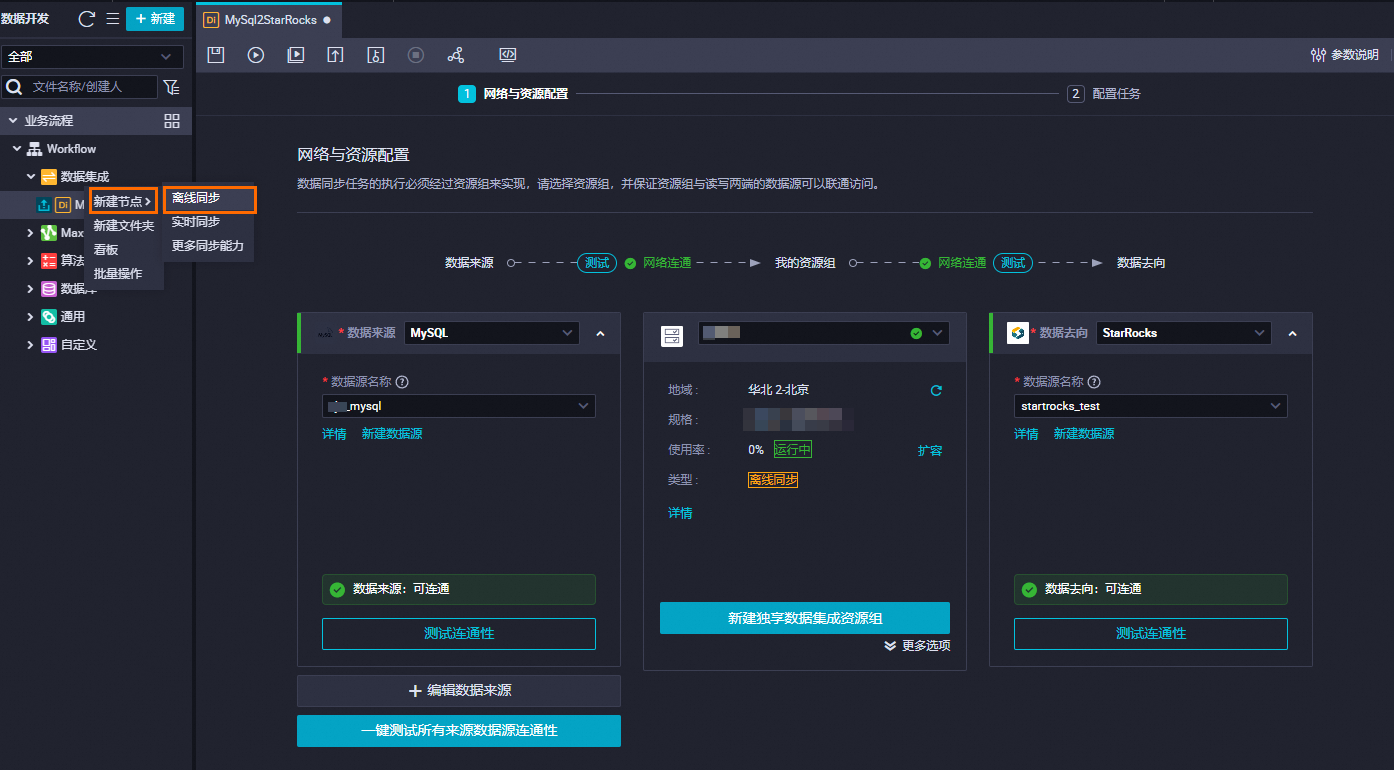1394x770 pixels.
Task: Expand the 通用 tree node
Action: pos(31,317)
